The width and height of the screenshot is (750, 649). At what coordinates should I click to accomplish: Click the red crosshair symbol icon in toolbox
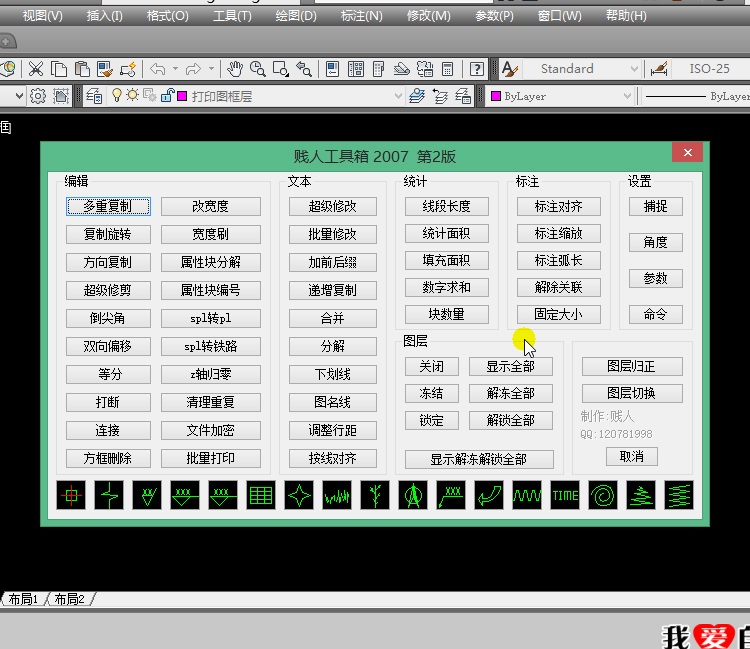pos(71,495)
